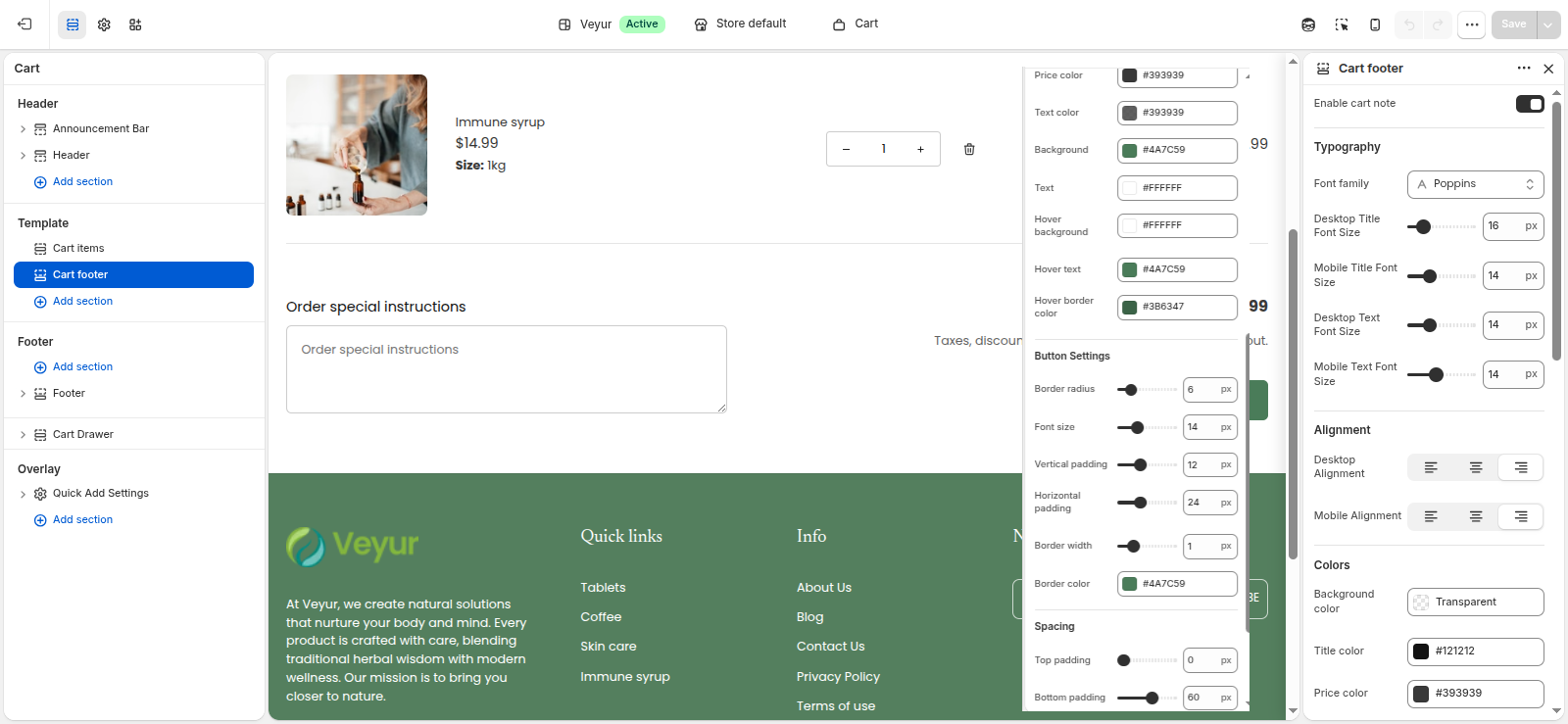
Task: Select left Desktop Alignment
Action: [x=1431, y=467]
